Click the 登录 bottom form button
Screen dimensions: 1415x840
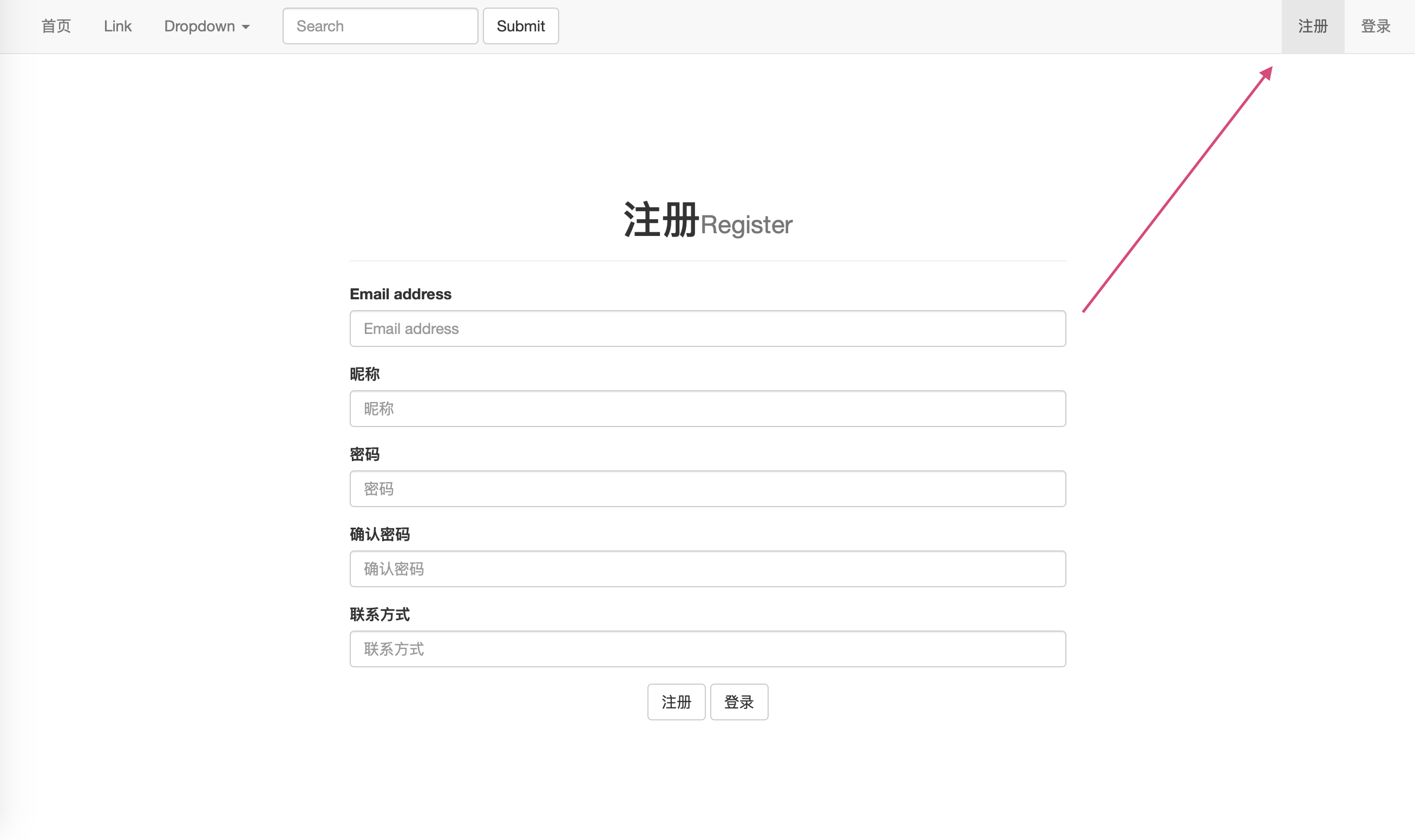(740, 701)
